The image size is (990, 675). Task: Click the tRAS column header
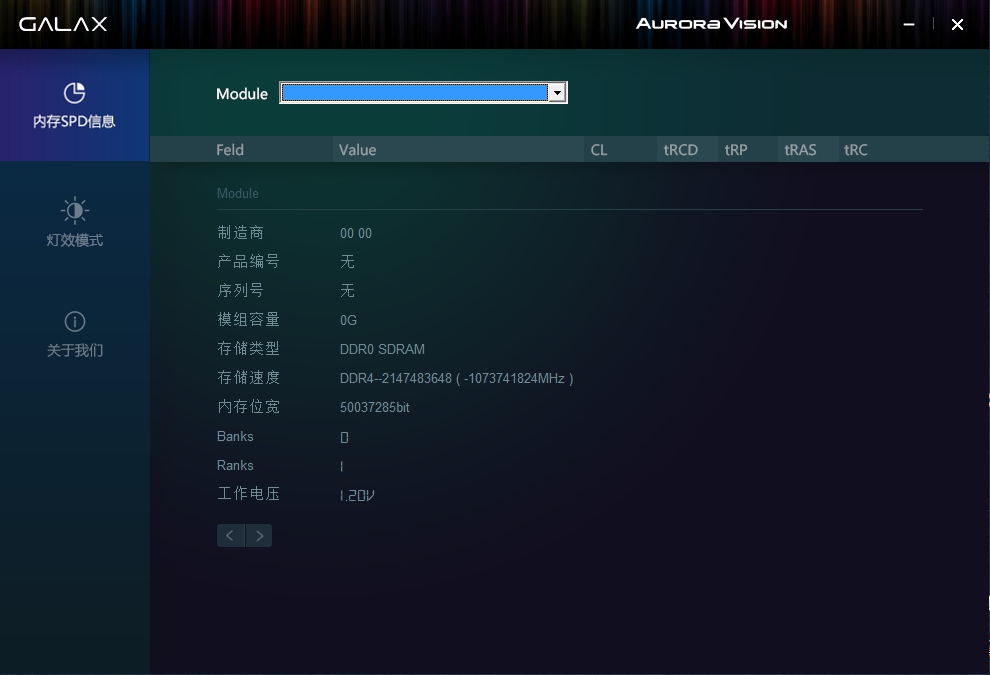(x=800, y=150)
